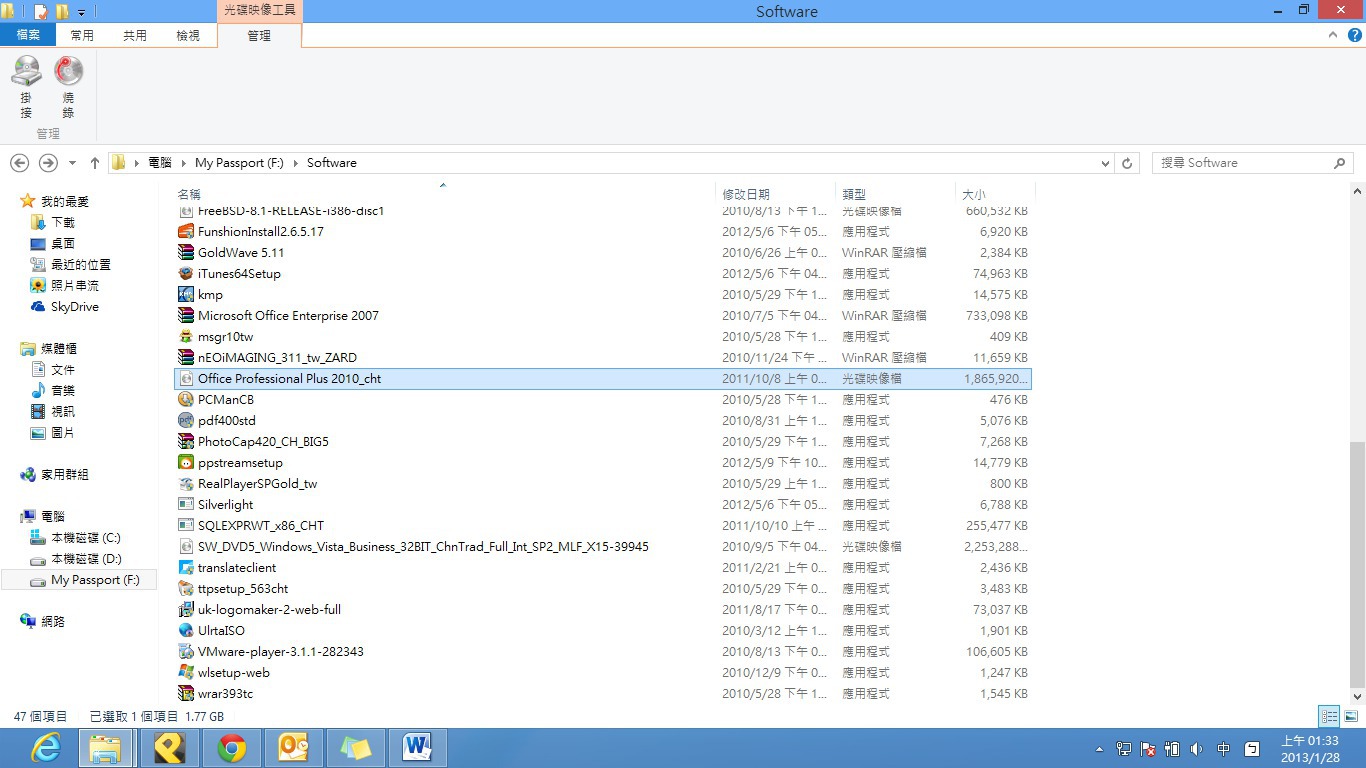This screenshot has height=768, width=1366.
Task: Open 本機磁碟 (C:) in navigation pane
Action: 86,538
